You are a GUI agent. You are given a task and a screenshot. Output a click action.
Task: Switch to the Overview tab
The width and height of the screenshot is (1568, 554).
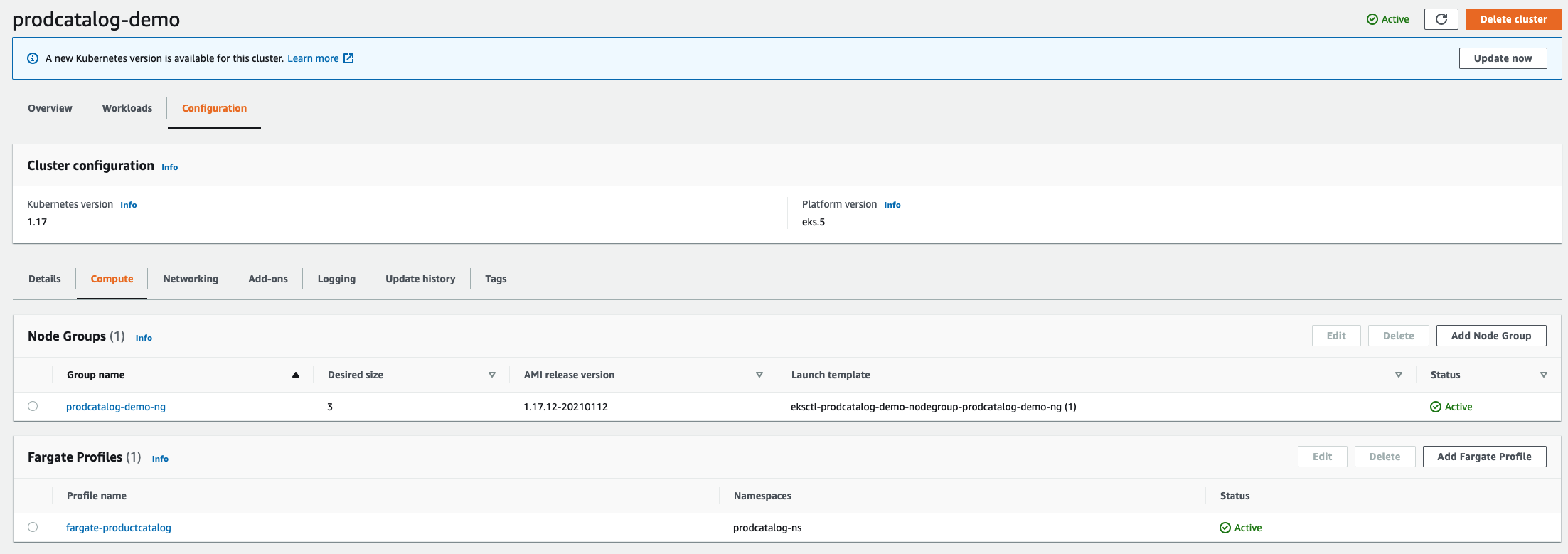tap(50, 108)
